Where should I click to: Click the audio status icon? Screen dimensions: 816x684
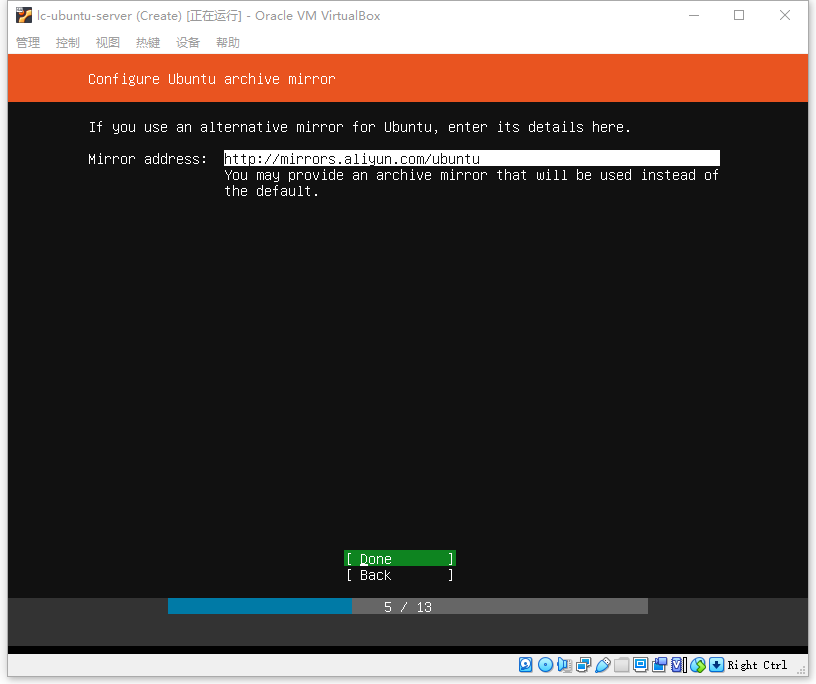pyautogui.click(x=564, y=665)
